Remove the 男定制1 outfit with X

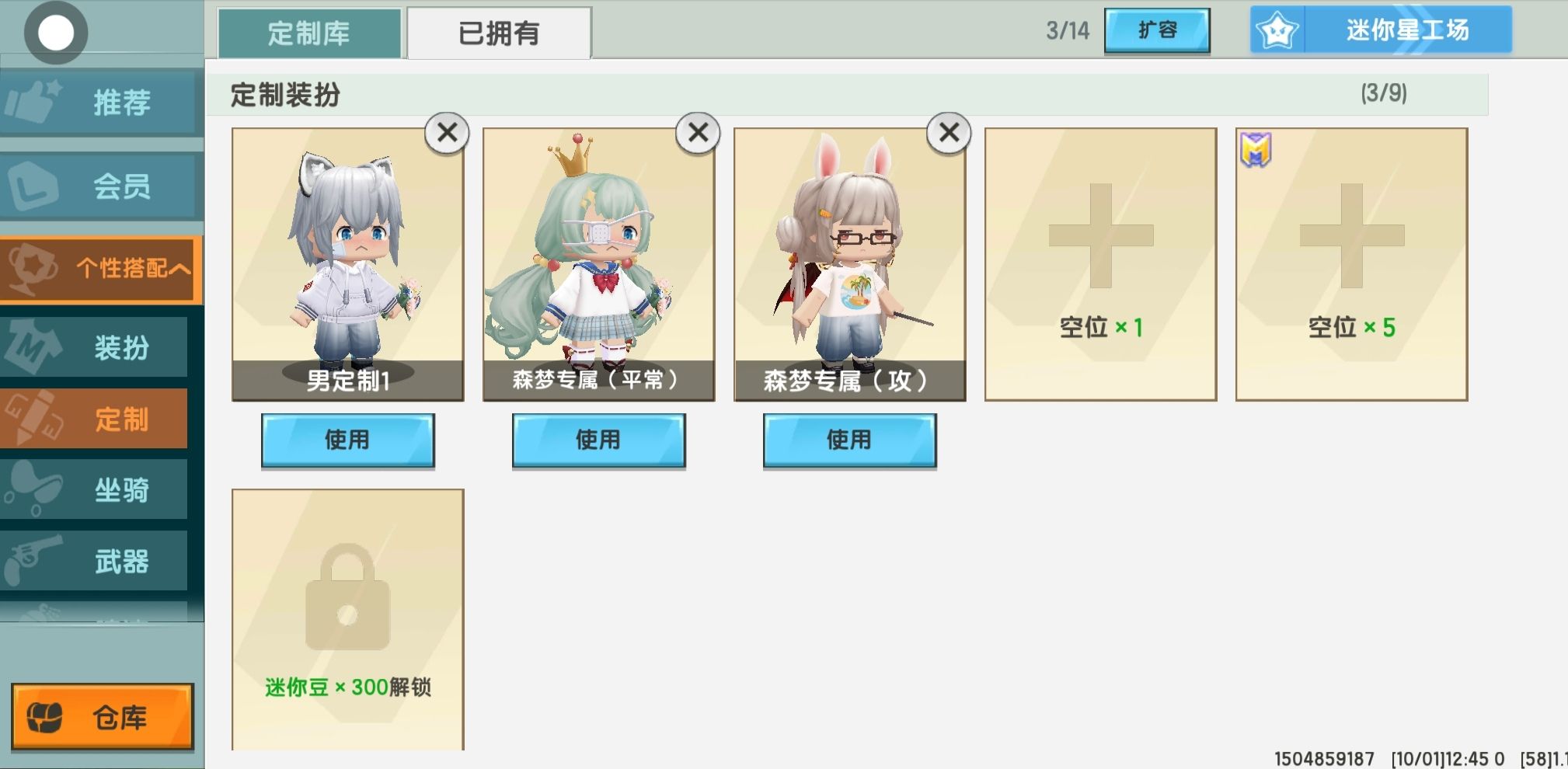[x=447, y=133]
